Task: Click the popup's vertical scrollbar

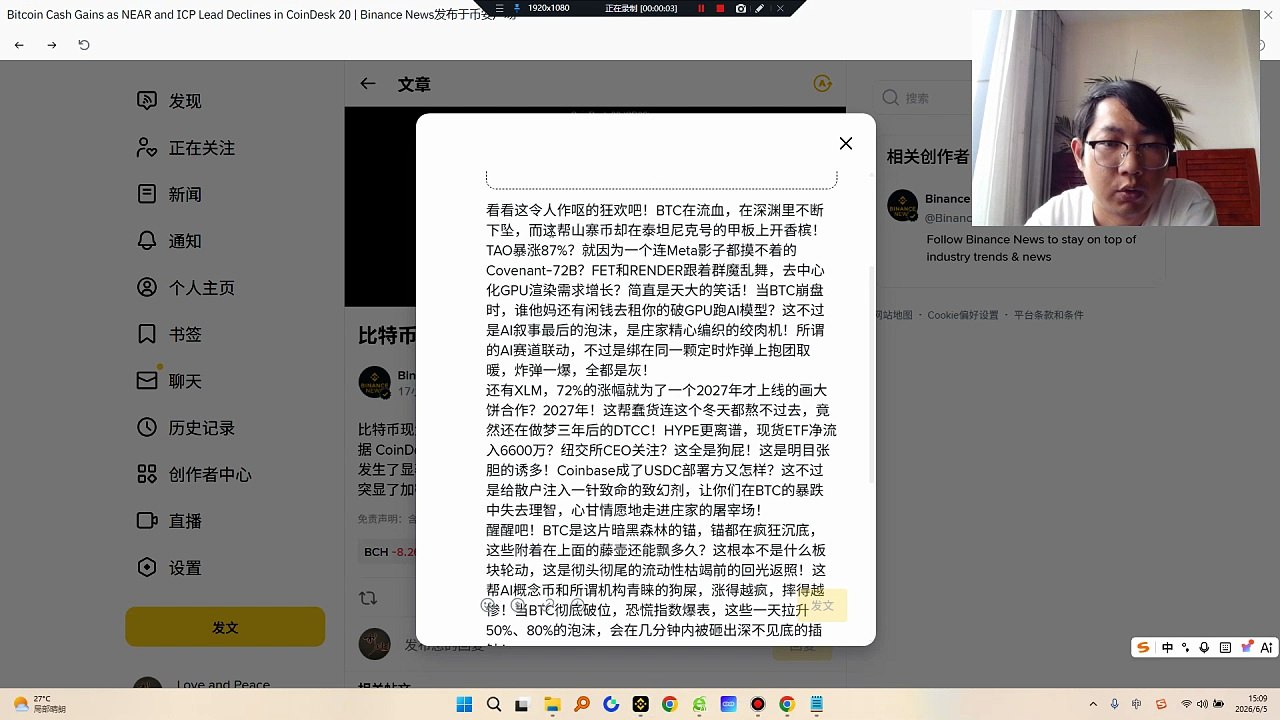Action: coord(871,375)
